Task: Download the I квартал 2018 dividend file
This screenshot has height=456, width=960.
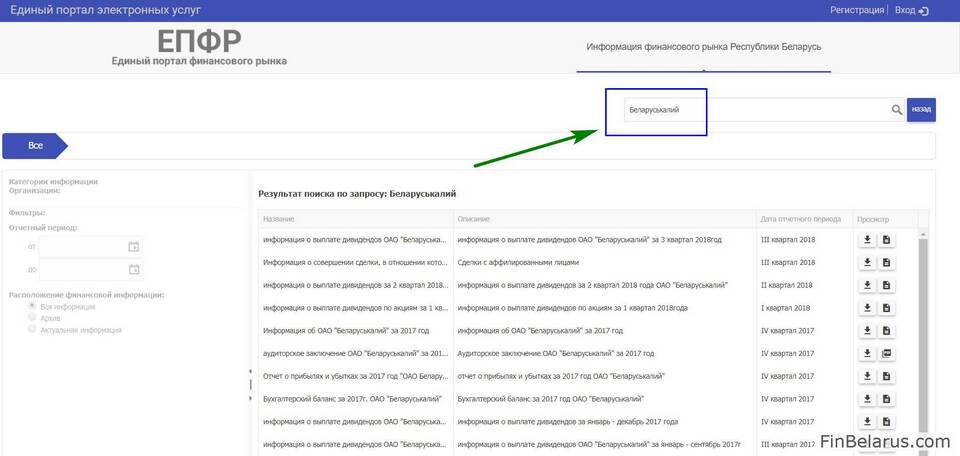Action: click(867, 308)
